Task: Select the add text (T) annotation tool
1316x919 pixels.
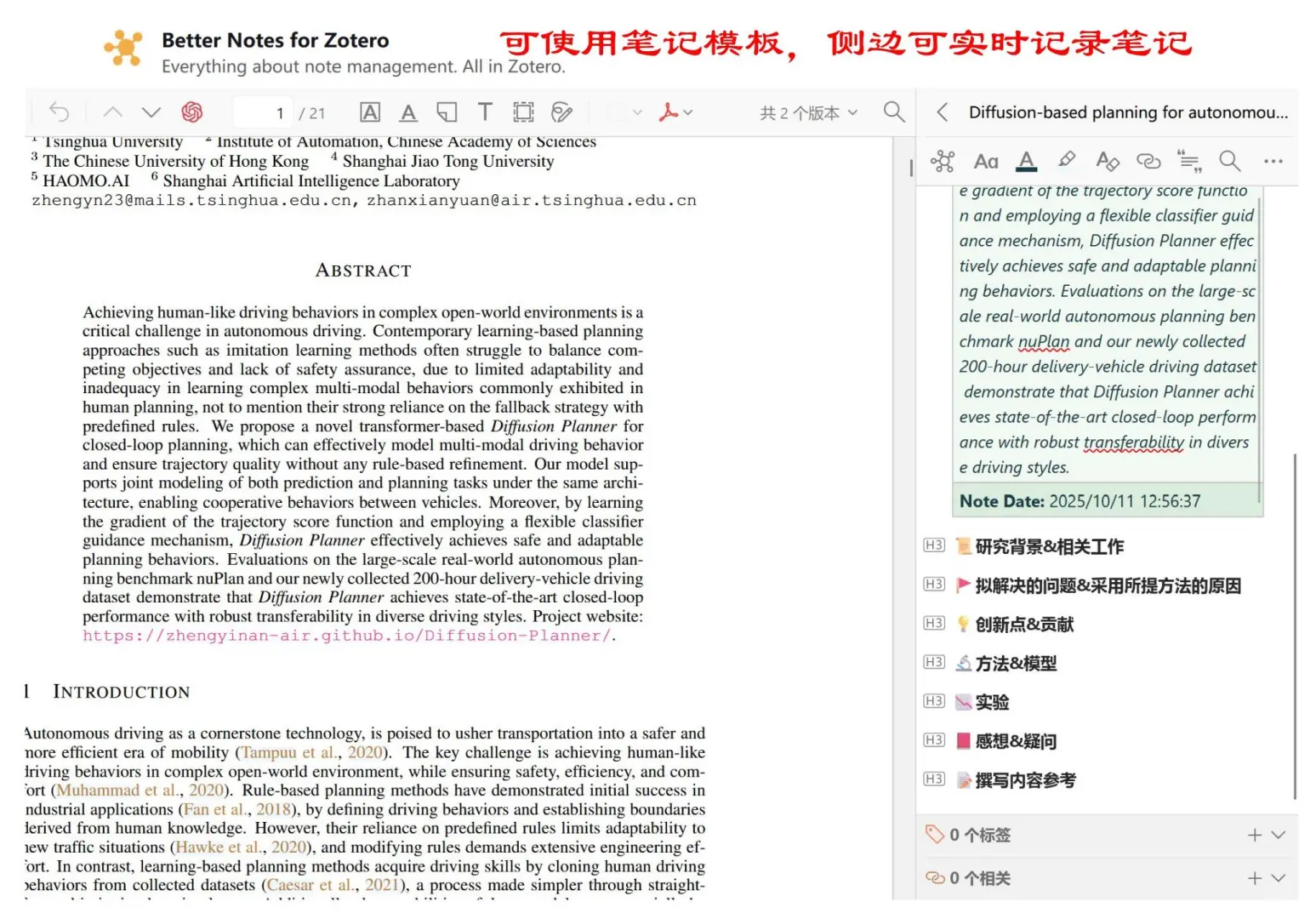Action: click(485, 112)
